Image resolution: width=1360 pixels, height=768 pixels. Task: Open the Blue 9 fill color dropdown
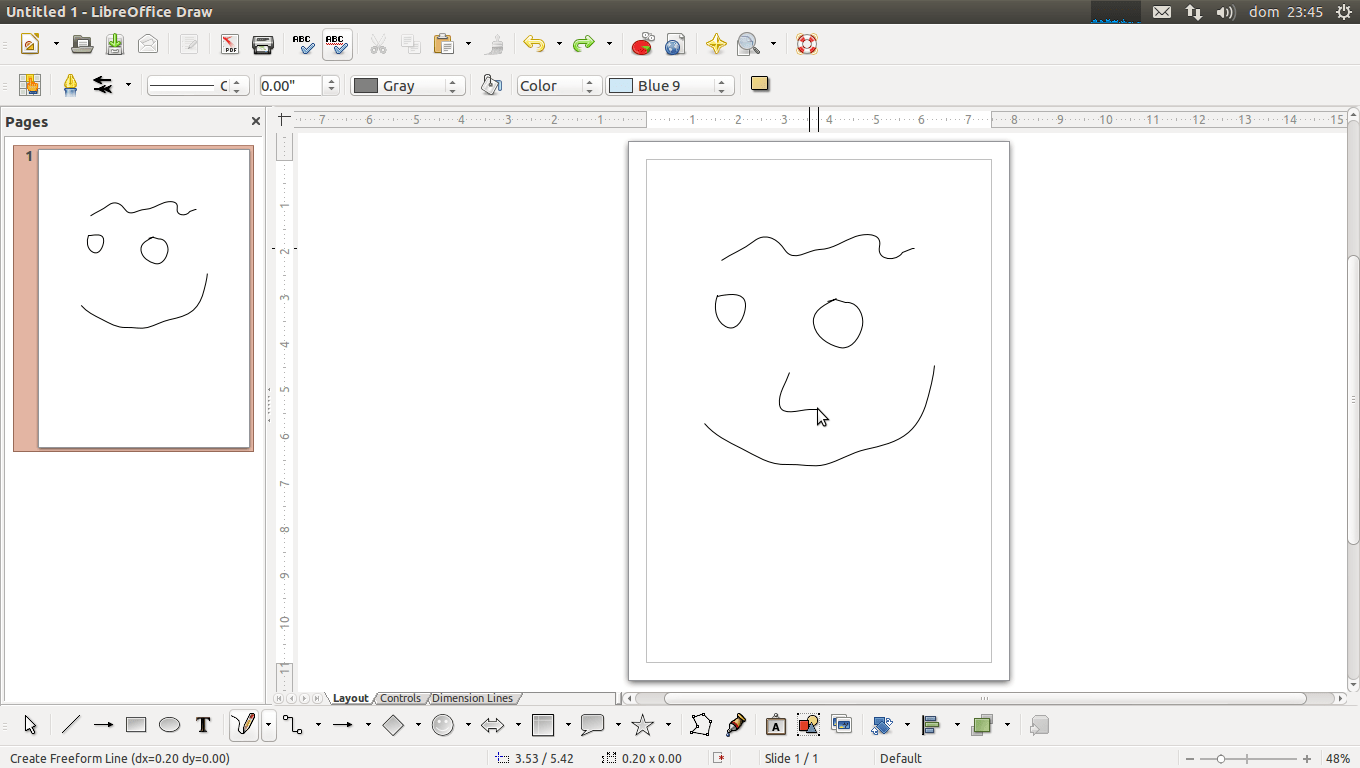[721, 85]
